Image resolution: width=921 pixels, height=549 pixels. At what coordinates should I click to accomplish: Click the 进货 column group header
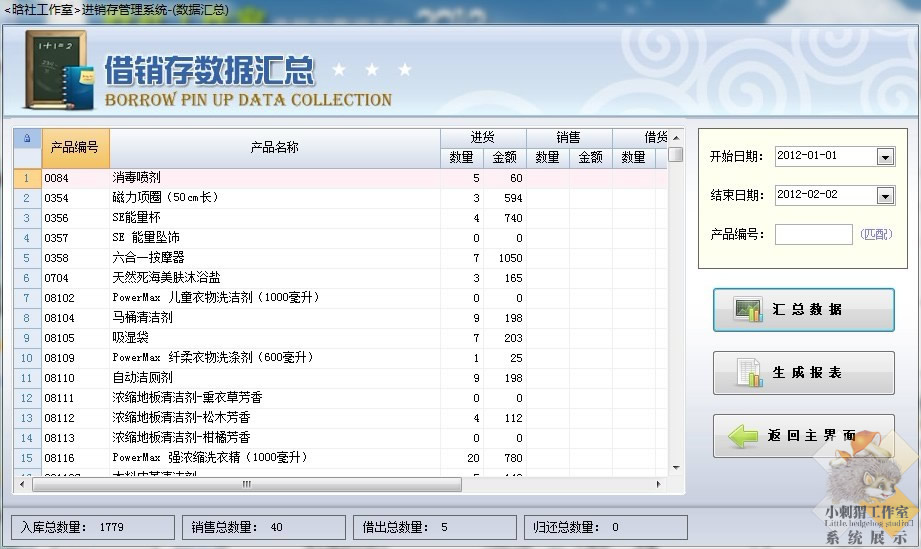click(483, 138)
